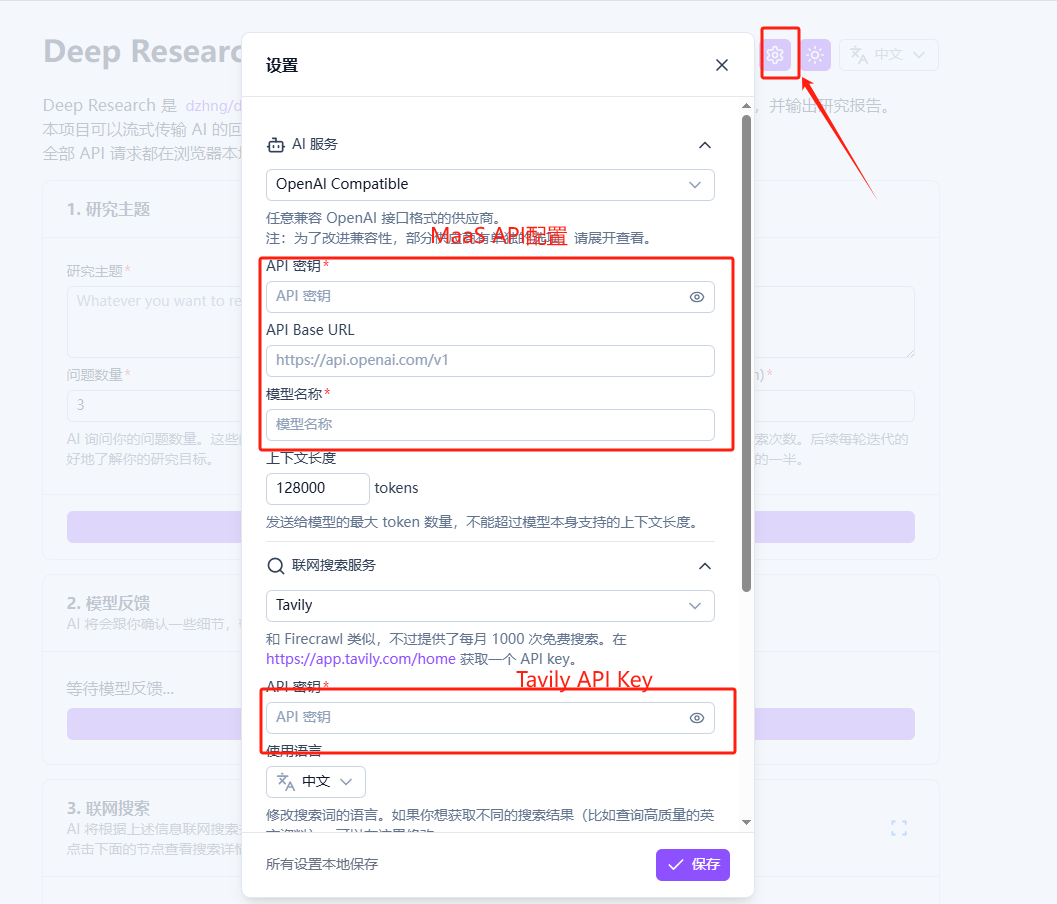
Task: Click the 模型名称 input field
Action: coord(490,425)
